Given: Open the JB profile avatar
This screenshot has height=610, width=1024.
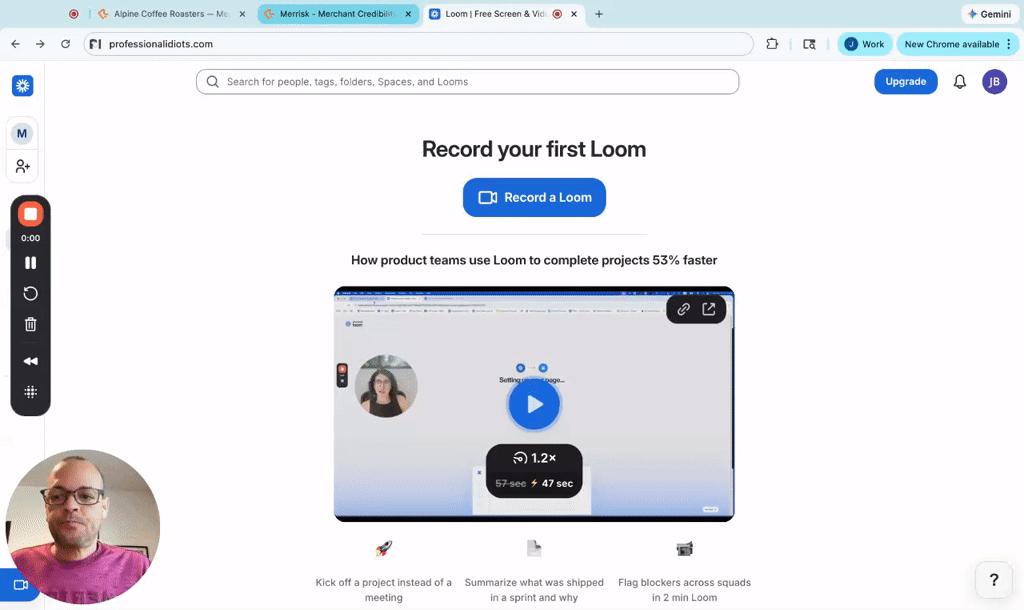Looking at the screenshot, I should pos(994,82).
